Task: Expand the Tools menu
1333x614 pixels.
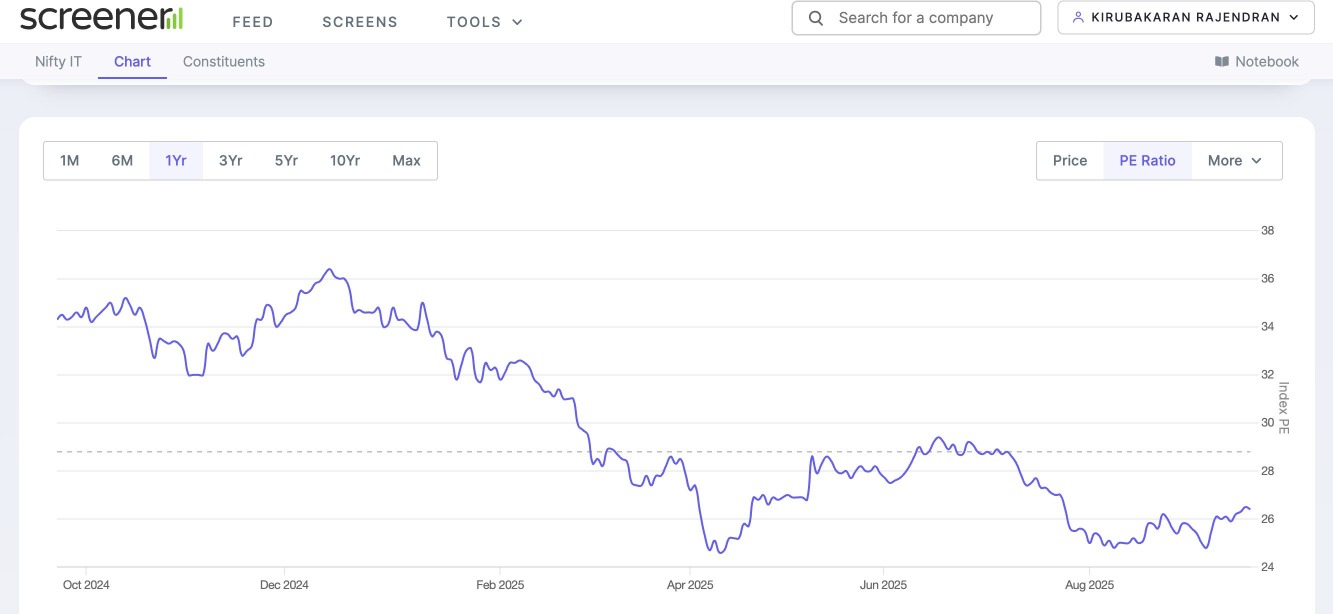Action: tap(484, 22)
